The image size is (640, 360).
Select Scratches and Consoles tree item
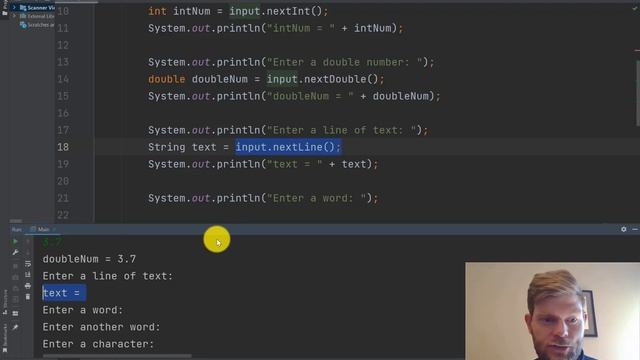click(37, 25)
